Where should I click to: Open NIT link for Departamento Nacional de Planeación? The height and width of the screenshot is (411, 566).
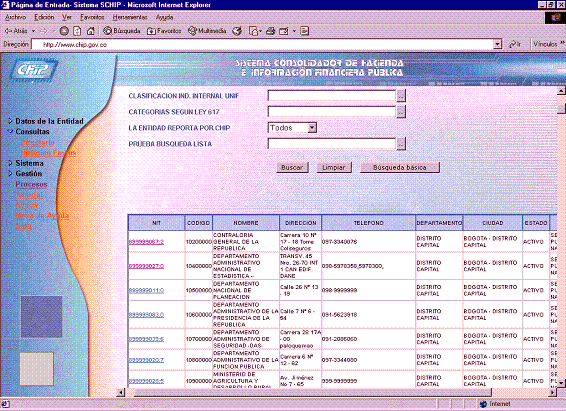(146, 290)
